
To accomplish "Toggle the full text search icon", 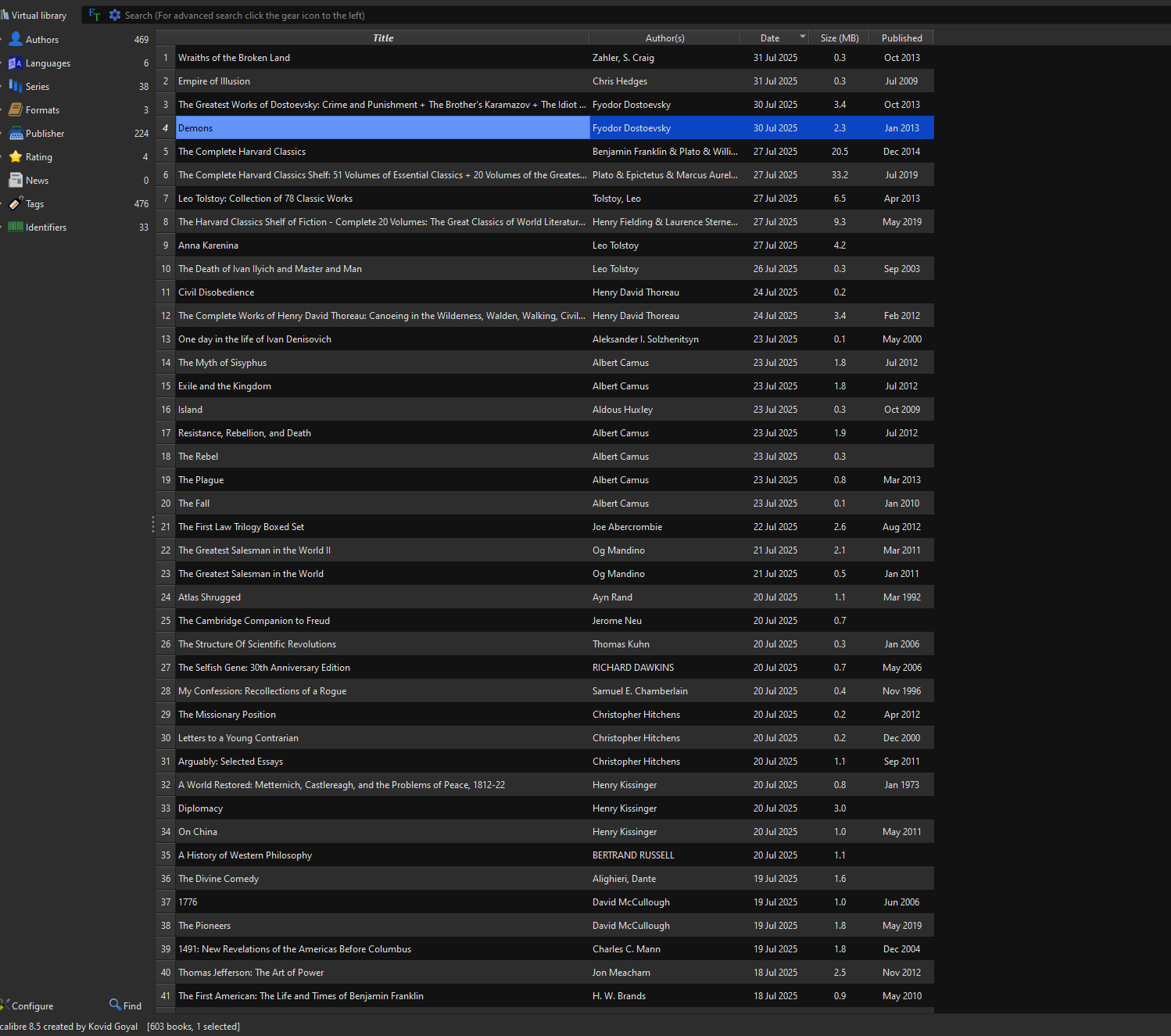I will (x=95, y=15).
